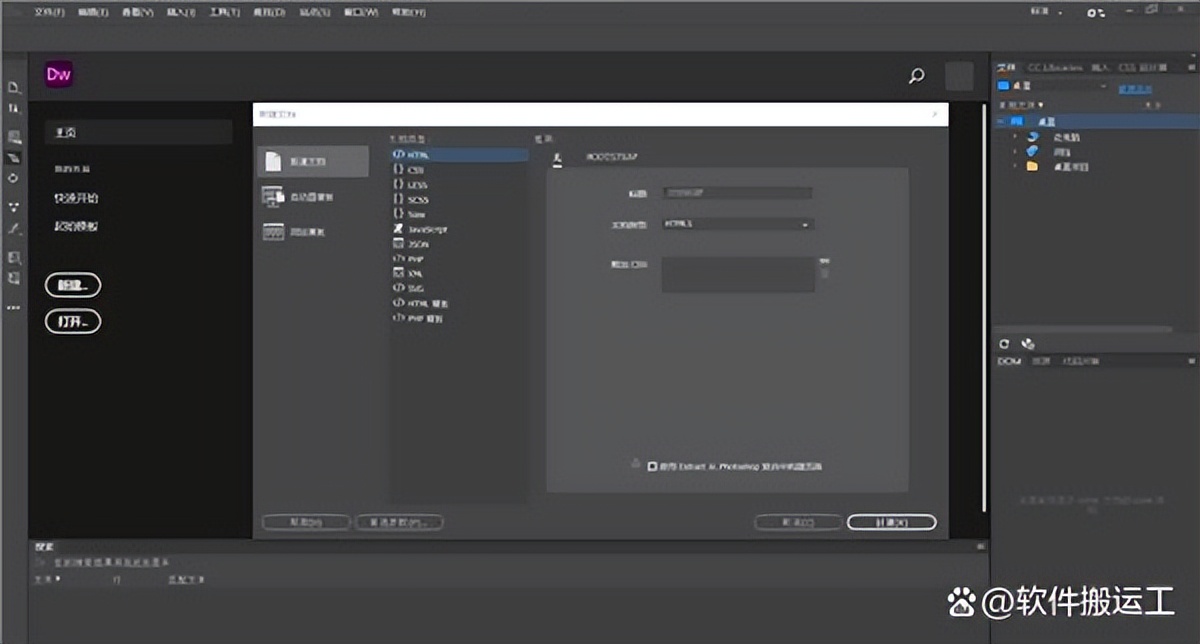1200x644 pixels.
Task: Select the JavaScript document type
Action: [x=427, y=229]
